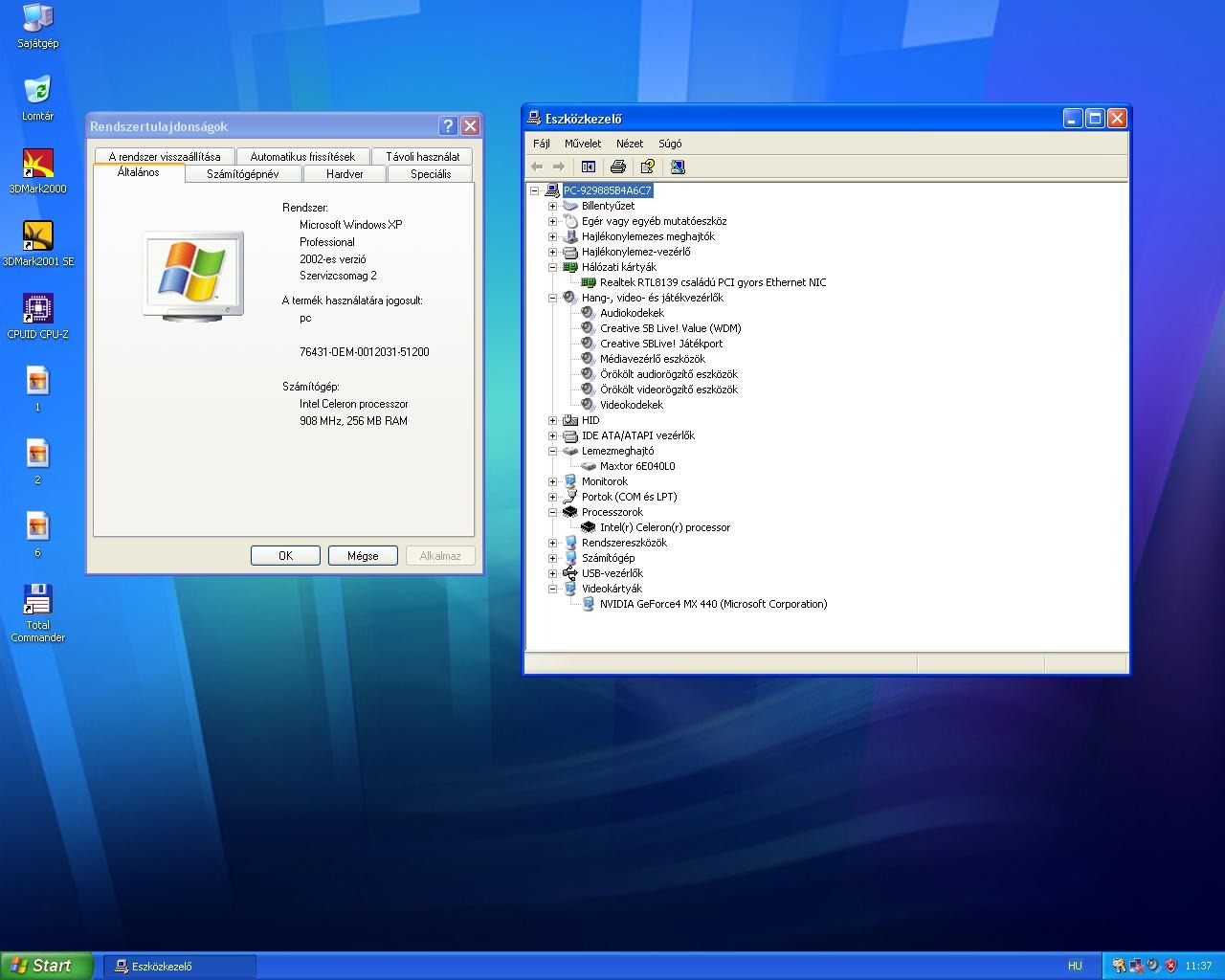Select NVIDIA GeForce4 MX 440 device

point(714,604)
